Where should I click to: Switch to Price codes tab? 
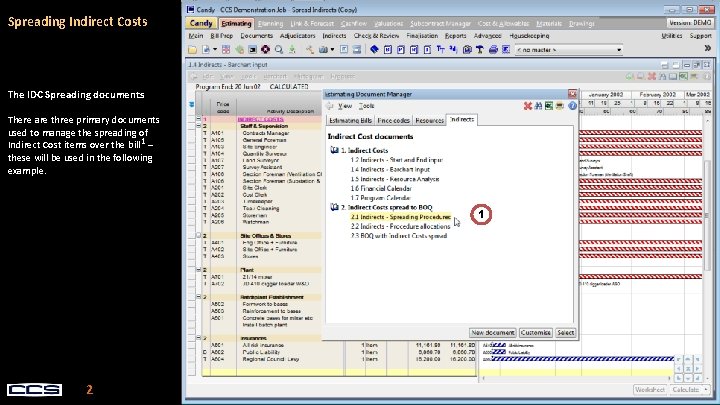click(393, 121)
